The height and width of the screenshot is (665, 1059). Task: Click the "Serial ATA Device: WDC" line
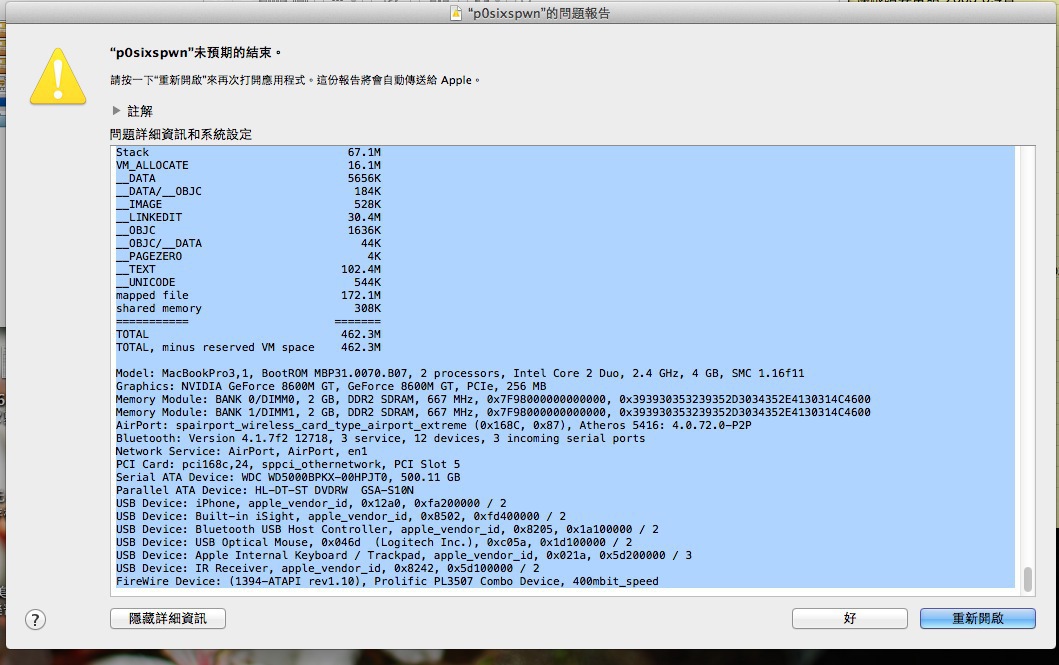pos(288,477)
